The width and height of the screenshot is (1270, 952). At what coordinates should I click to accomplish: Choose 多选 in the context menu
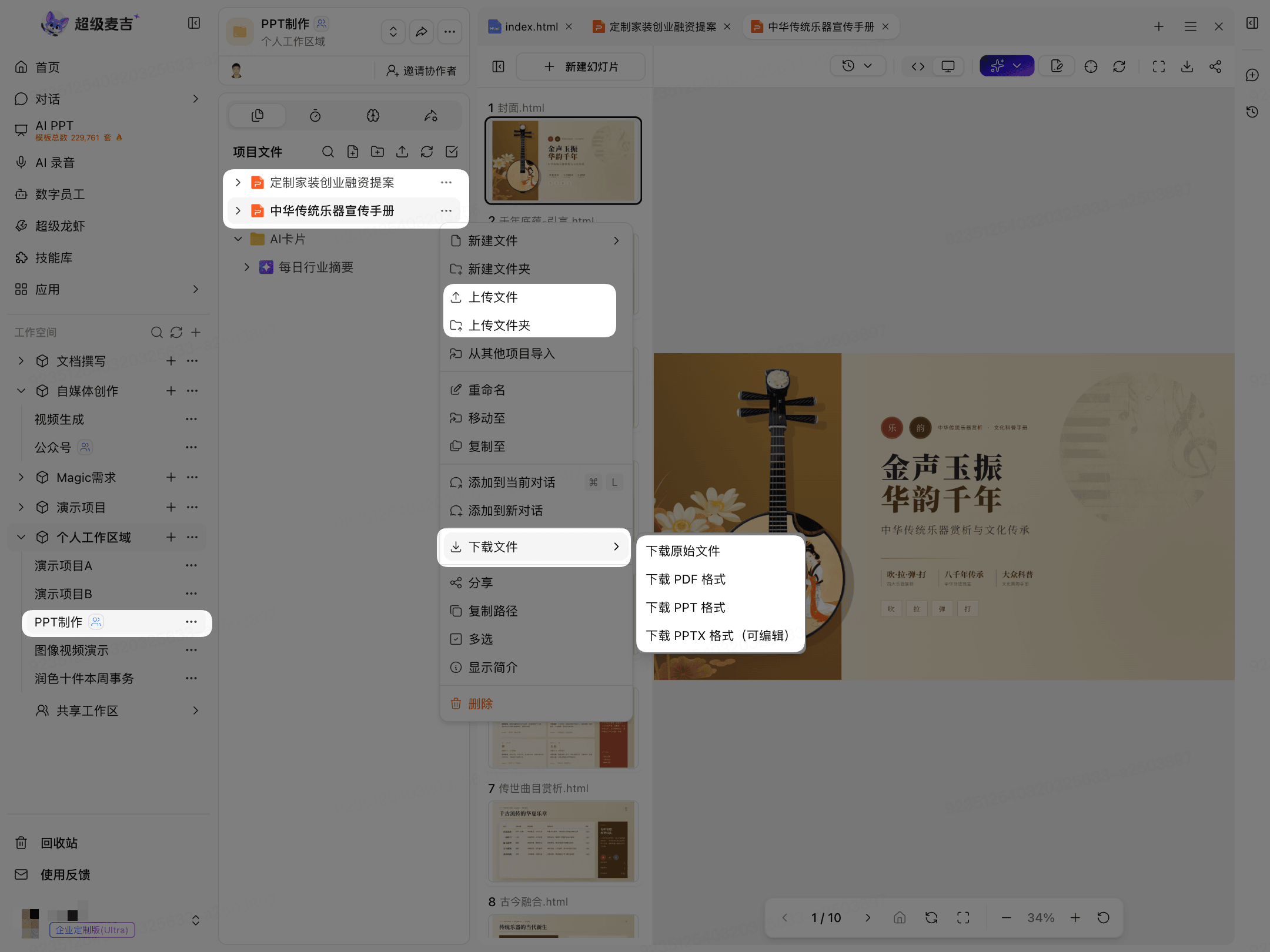click(535, 639)
